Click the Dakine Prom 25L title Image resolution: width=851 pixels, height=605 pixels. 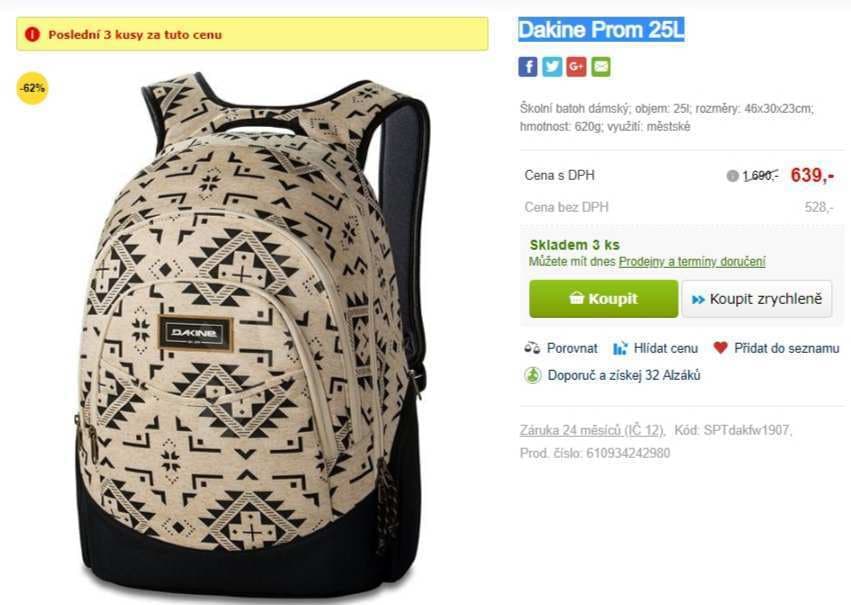coord(601,29)
